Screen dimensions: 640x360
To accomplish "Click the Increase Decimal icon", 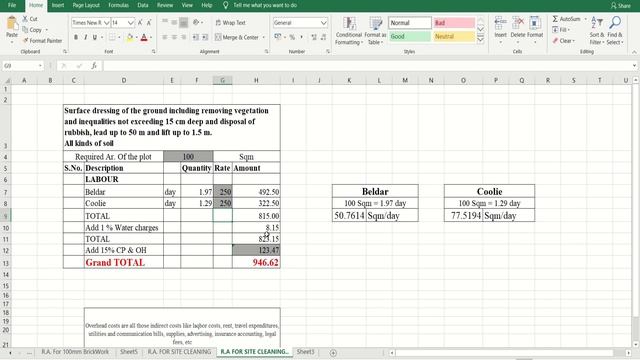I will point(314,37).
